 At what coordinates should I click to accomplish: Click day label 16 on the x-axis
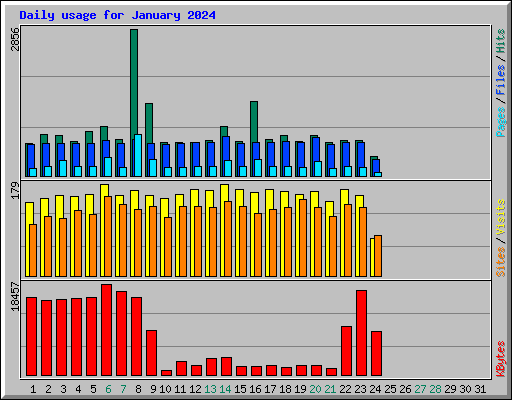pyautogui.click(x=255, y=389)
